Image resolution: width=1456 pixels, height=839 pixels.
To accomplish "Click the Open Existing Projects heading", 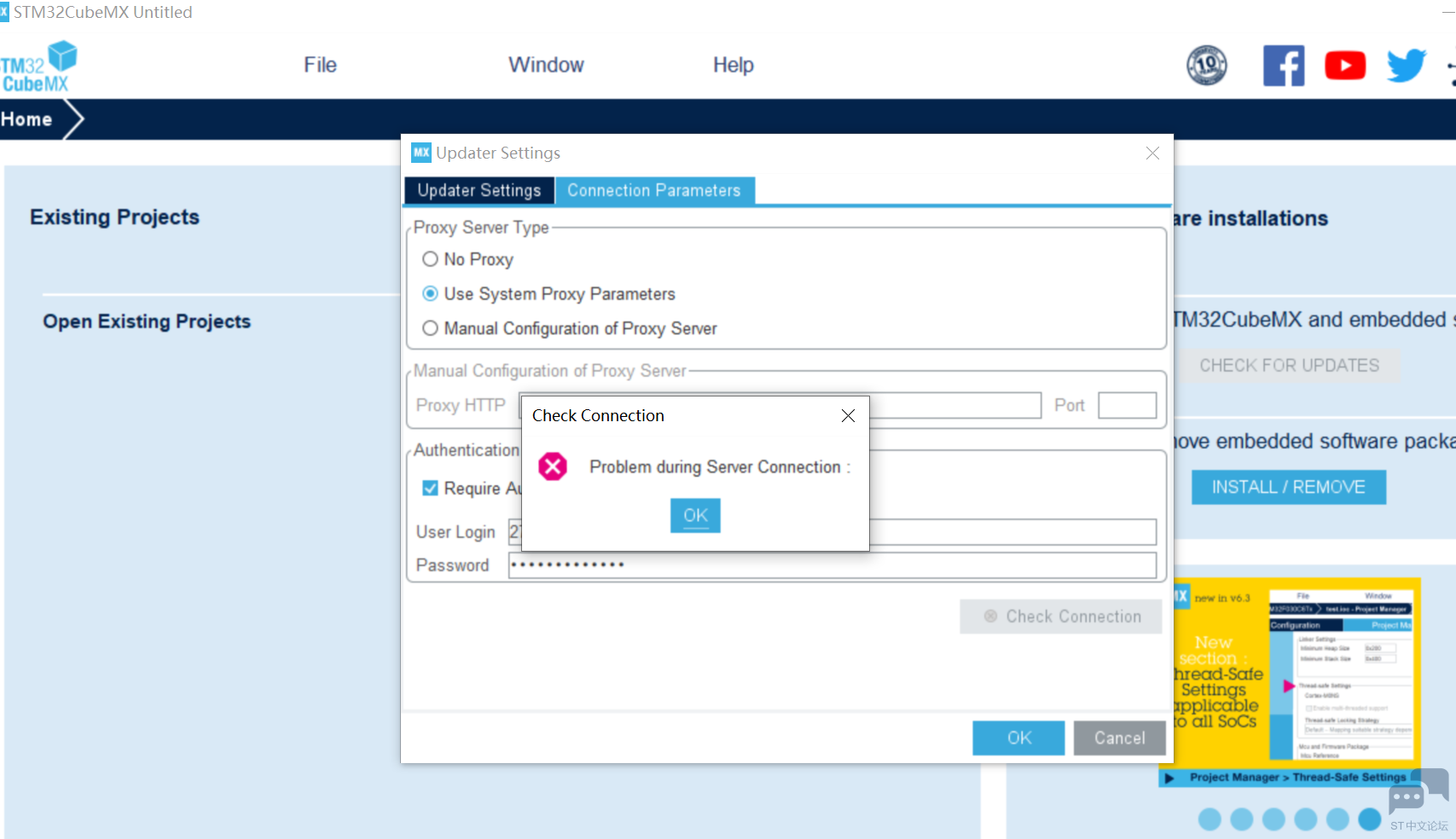I will [x=147, y=321].
